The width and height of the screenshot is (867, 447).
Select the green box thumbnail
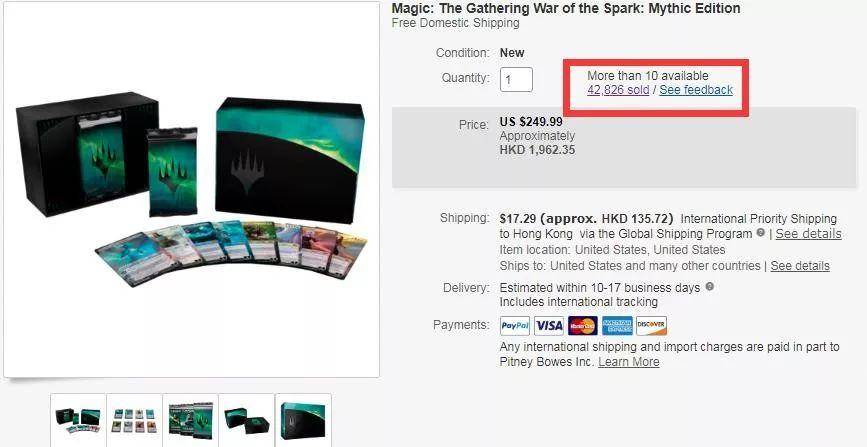(303, 420)
